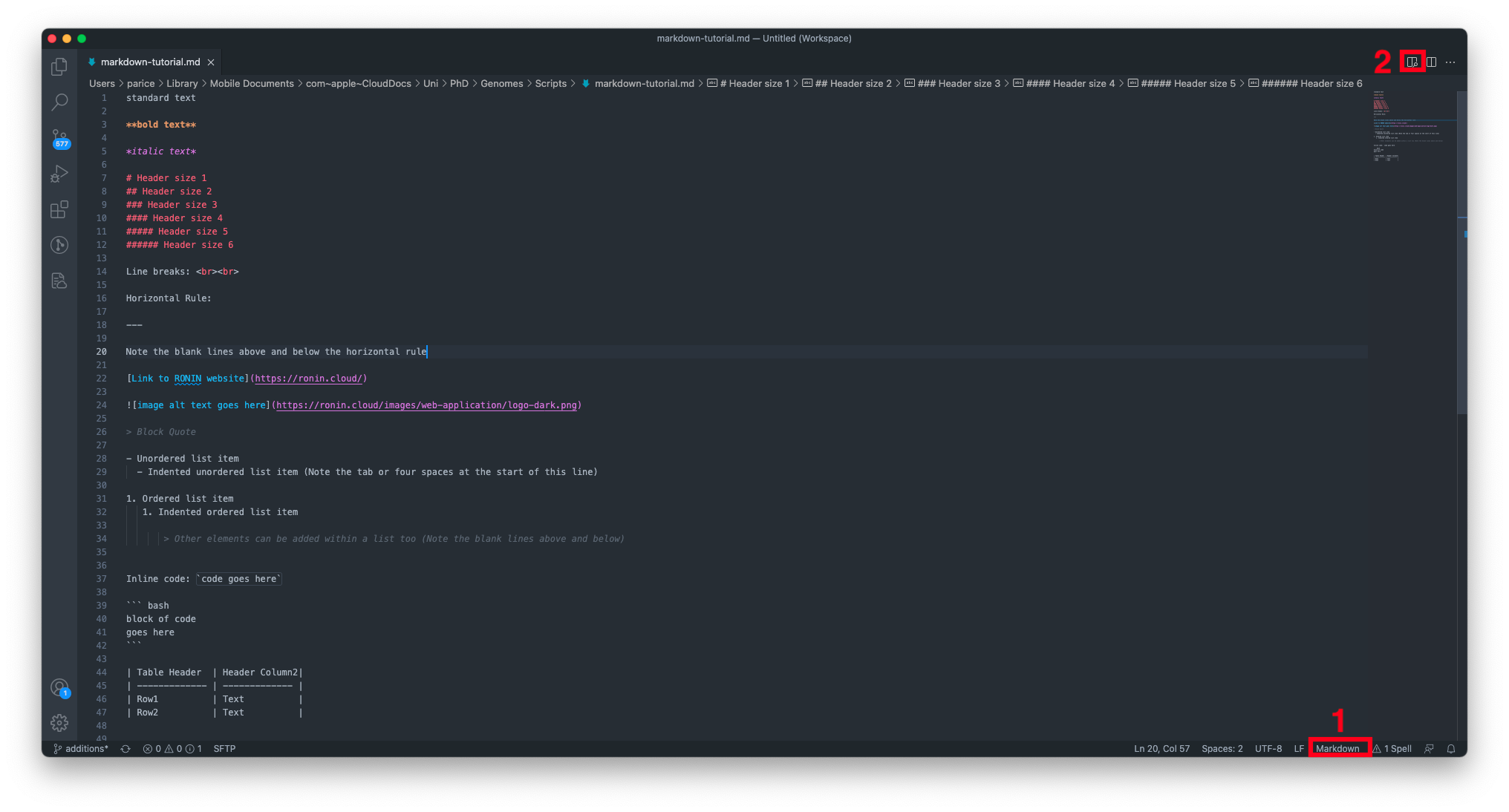The width and height of the screenshot is (1509, 812).
Task: Open the Manage gear icon
Action: click(59, 722)
